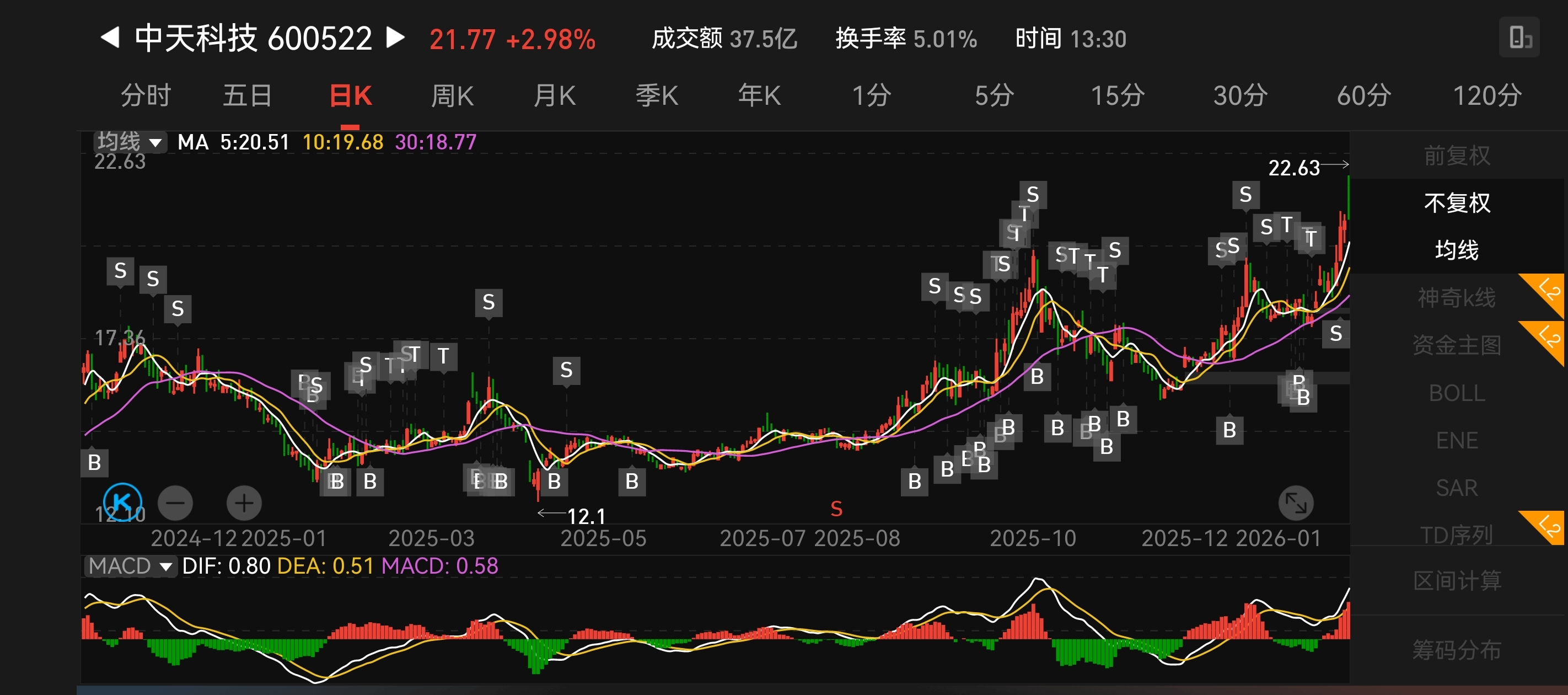Viewport: 1568px width, 695px height.
Task: Switch to 分时 intraday tab
Action: [x=146, y=95]
